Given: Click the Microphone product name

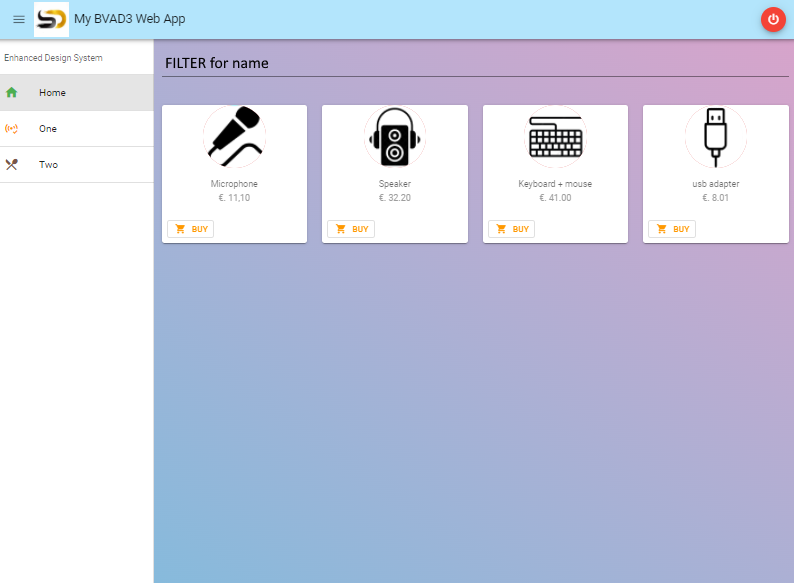Looking at the screenshot, I should (x=234, y=184).
